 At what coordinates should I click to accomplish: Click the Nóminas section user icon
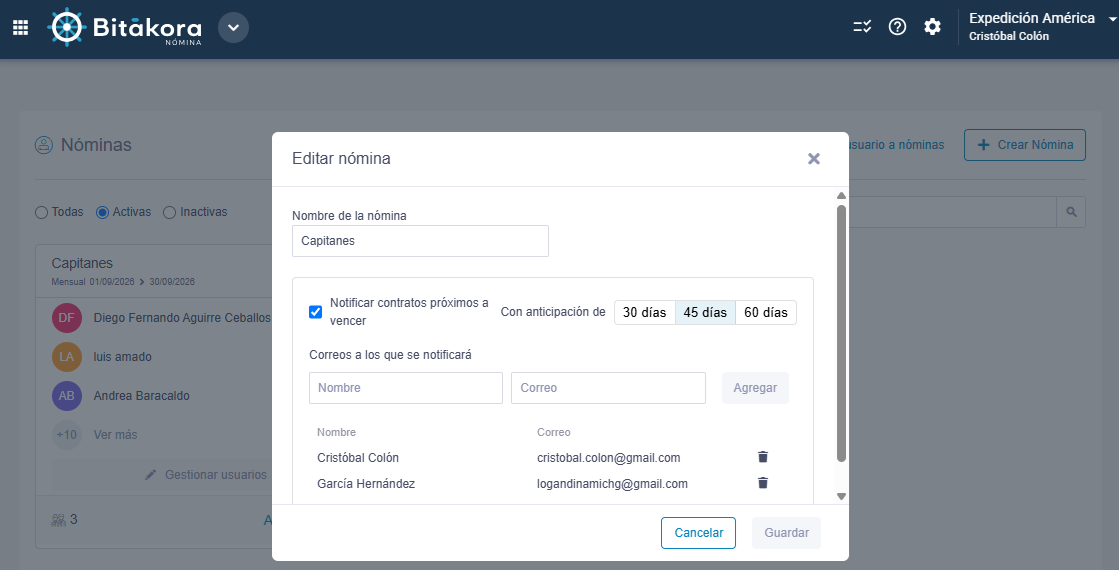tap(44, 145)
